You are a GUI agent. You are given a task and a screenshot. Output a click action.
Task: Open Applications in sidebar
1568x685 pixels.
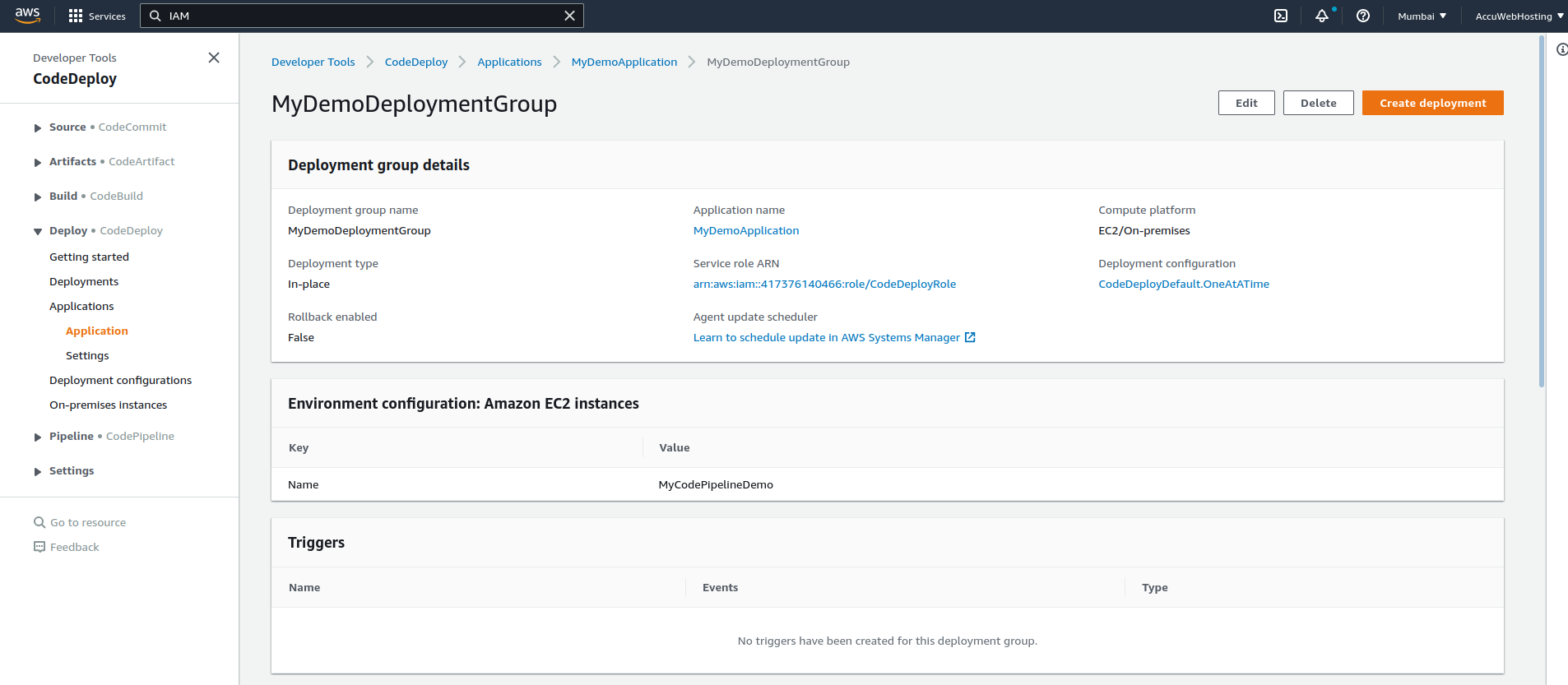81,306
